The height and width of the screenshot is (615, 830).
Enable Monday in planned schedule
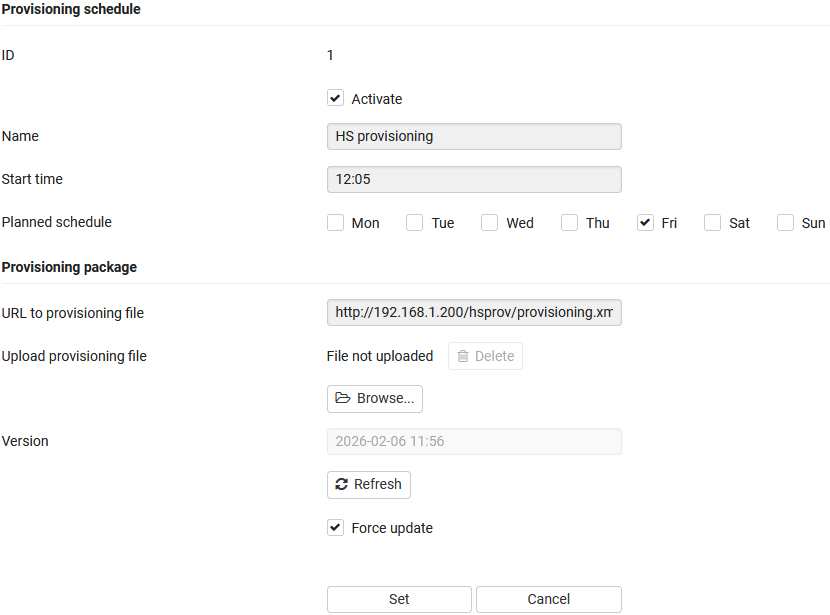[x=336, y=223]
